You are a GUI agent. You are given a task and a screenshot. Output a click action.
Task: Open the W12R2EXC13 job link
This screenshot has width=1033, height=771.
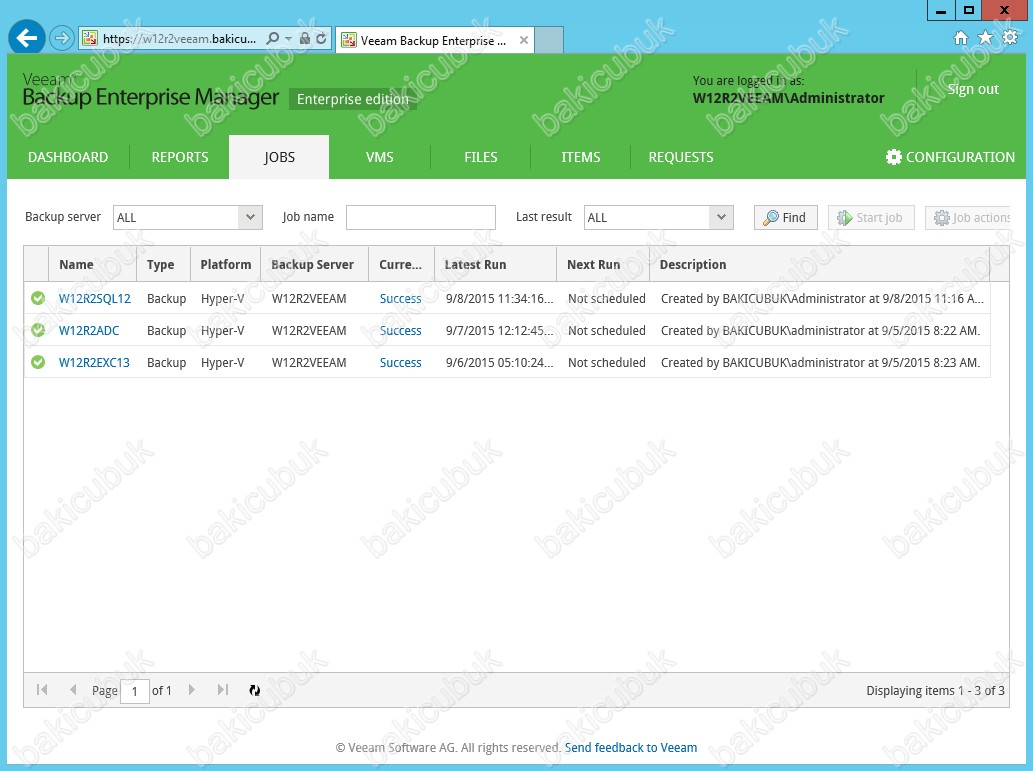(94, 362)
